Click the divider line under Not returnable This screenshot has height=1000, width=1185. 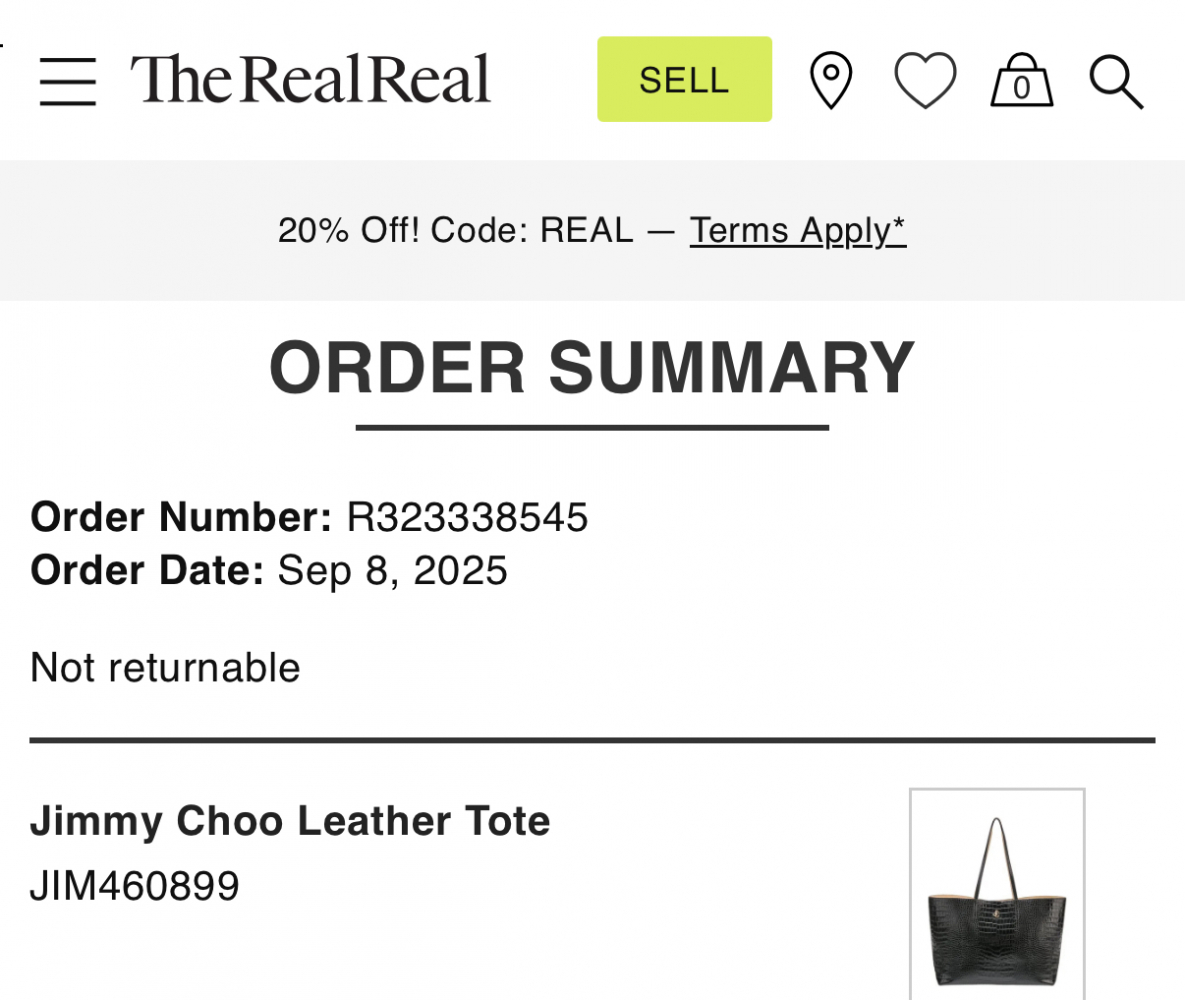click(592, 740)
